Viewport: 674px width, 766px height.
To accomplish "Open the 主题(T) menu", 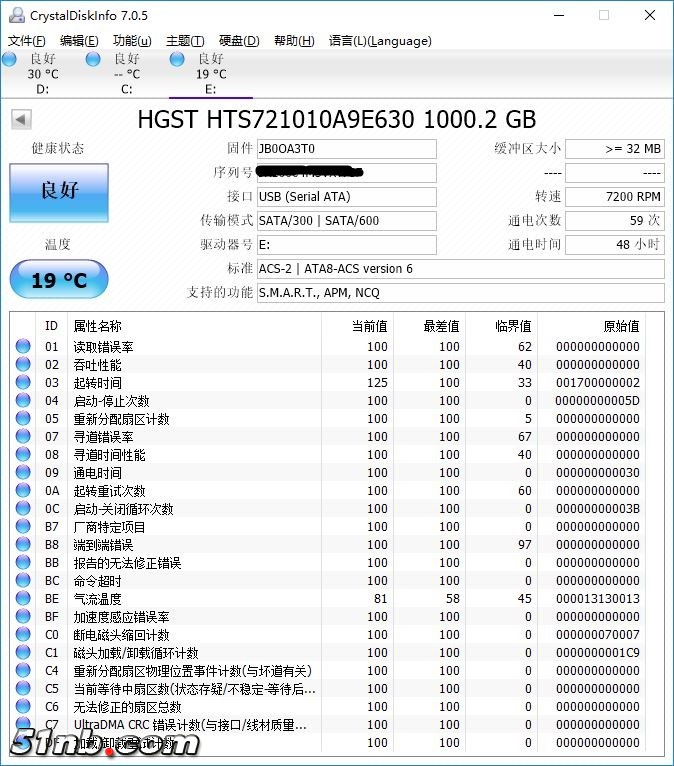I will [x=185, y=41].
